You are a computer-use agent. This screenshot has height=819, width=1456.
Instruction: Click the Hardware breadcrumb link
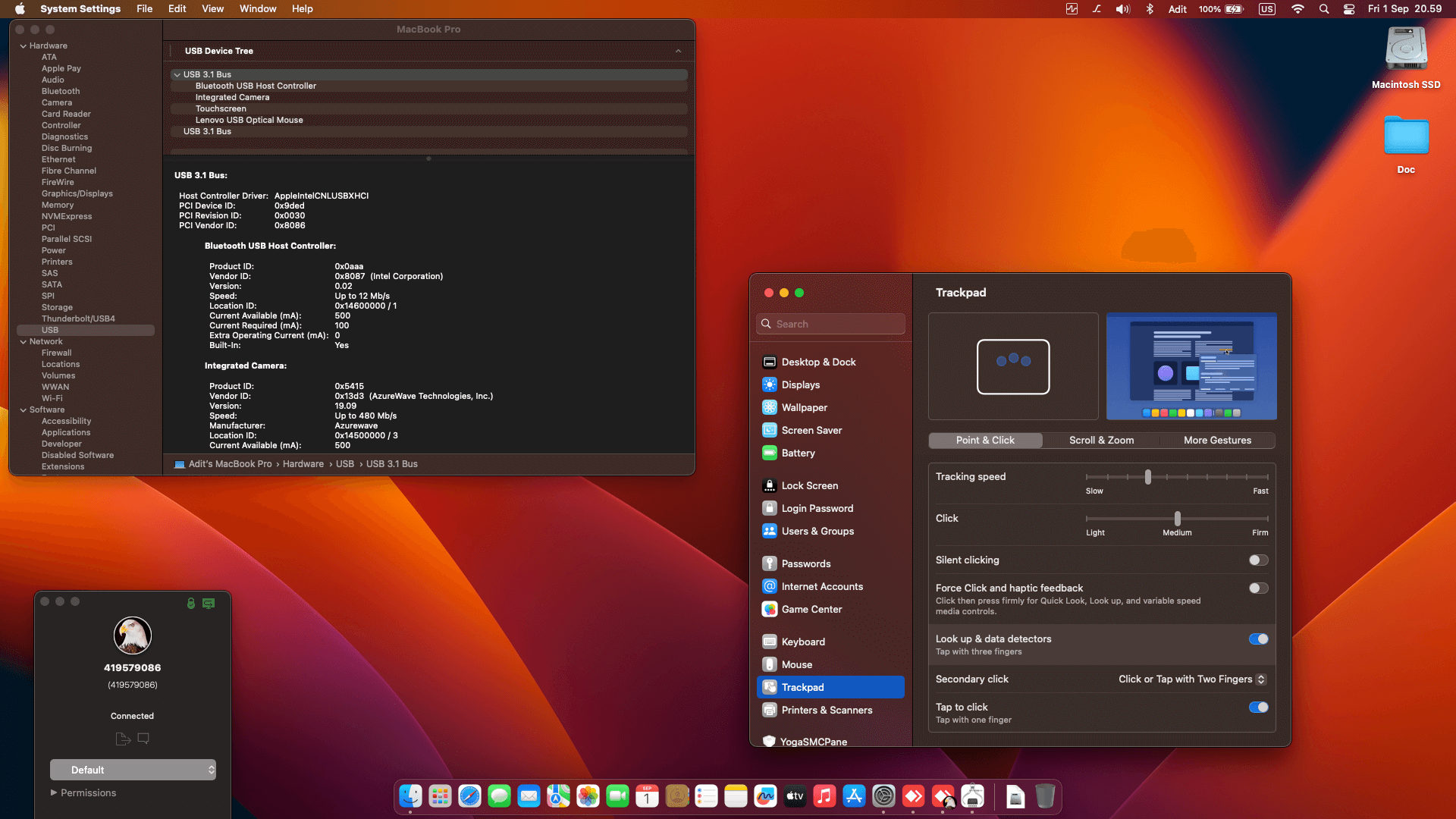click(303, 463)
